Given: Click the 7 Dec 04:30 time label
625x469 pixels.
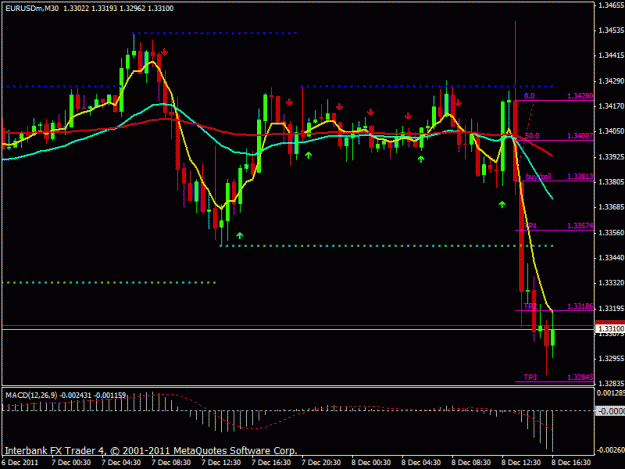Looking at the screenshot, I should click(x=121, y=463).
